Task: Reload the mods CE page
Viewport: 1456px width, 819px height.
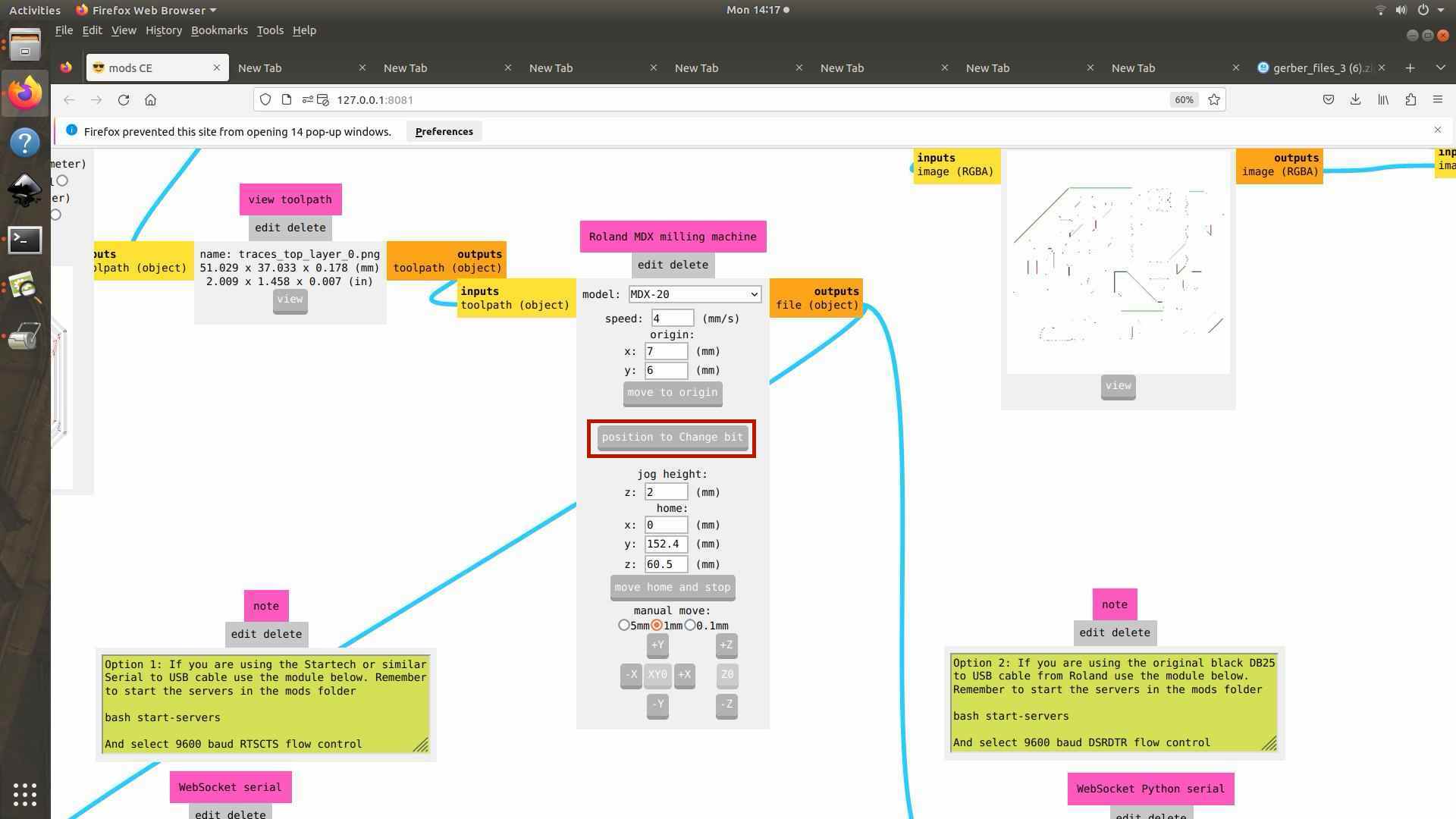Action: 124,100
